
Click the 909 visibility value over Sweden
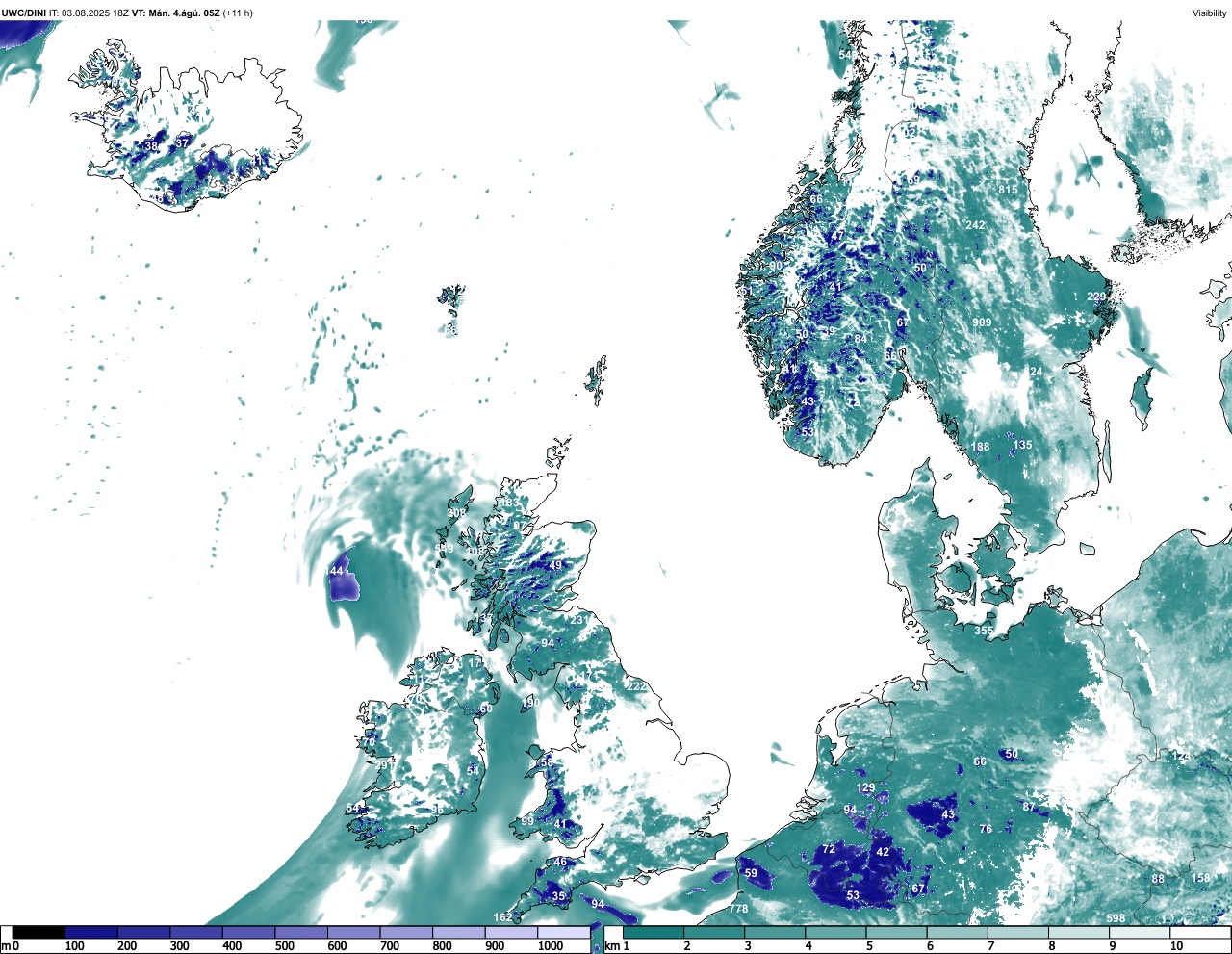(x=982, y=322)
